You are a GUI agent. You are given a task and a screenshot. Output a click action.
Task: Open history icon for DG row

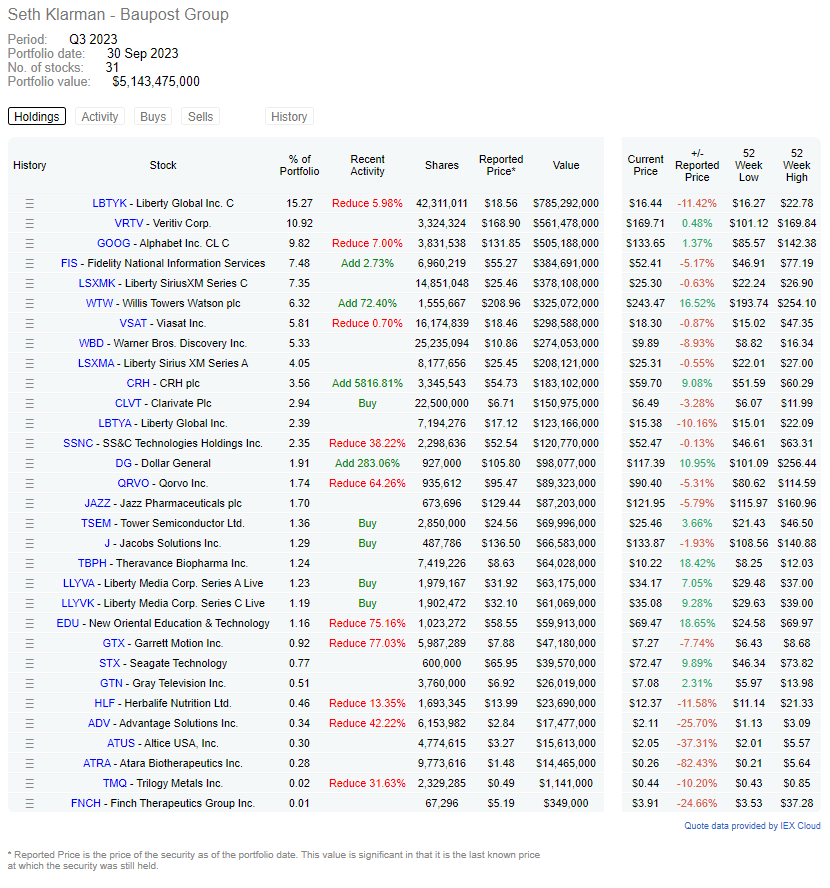click(29, 464)
